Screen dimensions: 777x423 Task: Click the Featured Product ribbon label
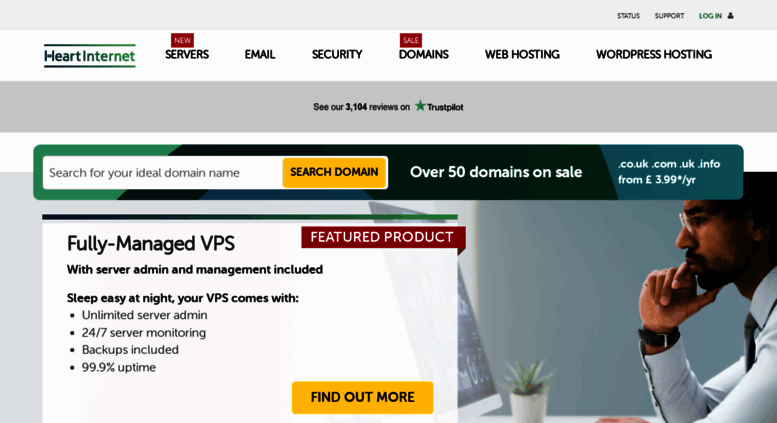pos(382,237)
